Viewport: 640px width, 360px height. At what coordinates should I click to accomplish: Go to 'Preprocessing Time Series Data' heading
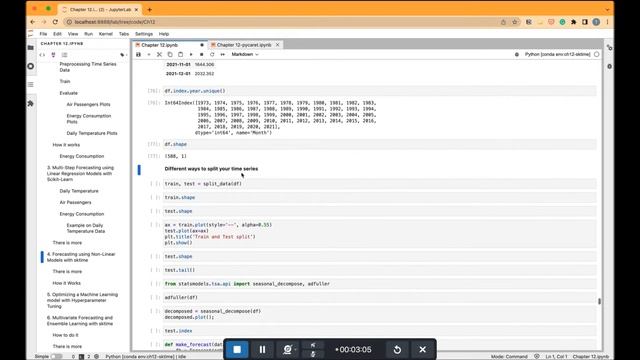(88, 67)
